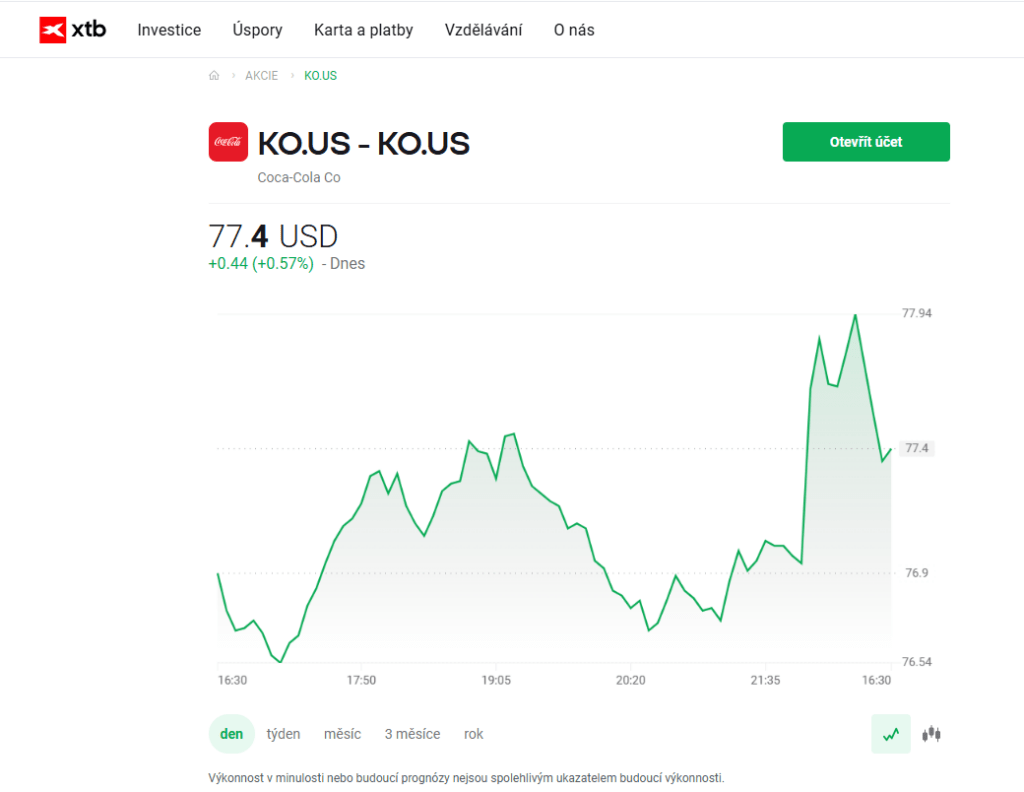The height and width of the screenshot is (792, 1024).
Task: Click the XTB logo
Action: 73,29
